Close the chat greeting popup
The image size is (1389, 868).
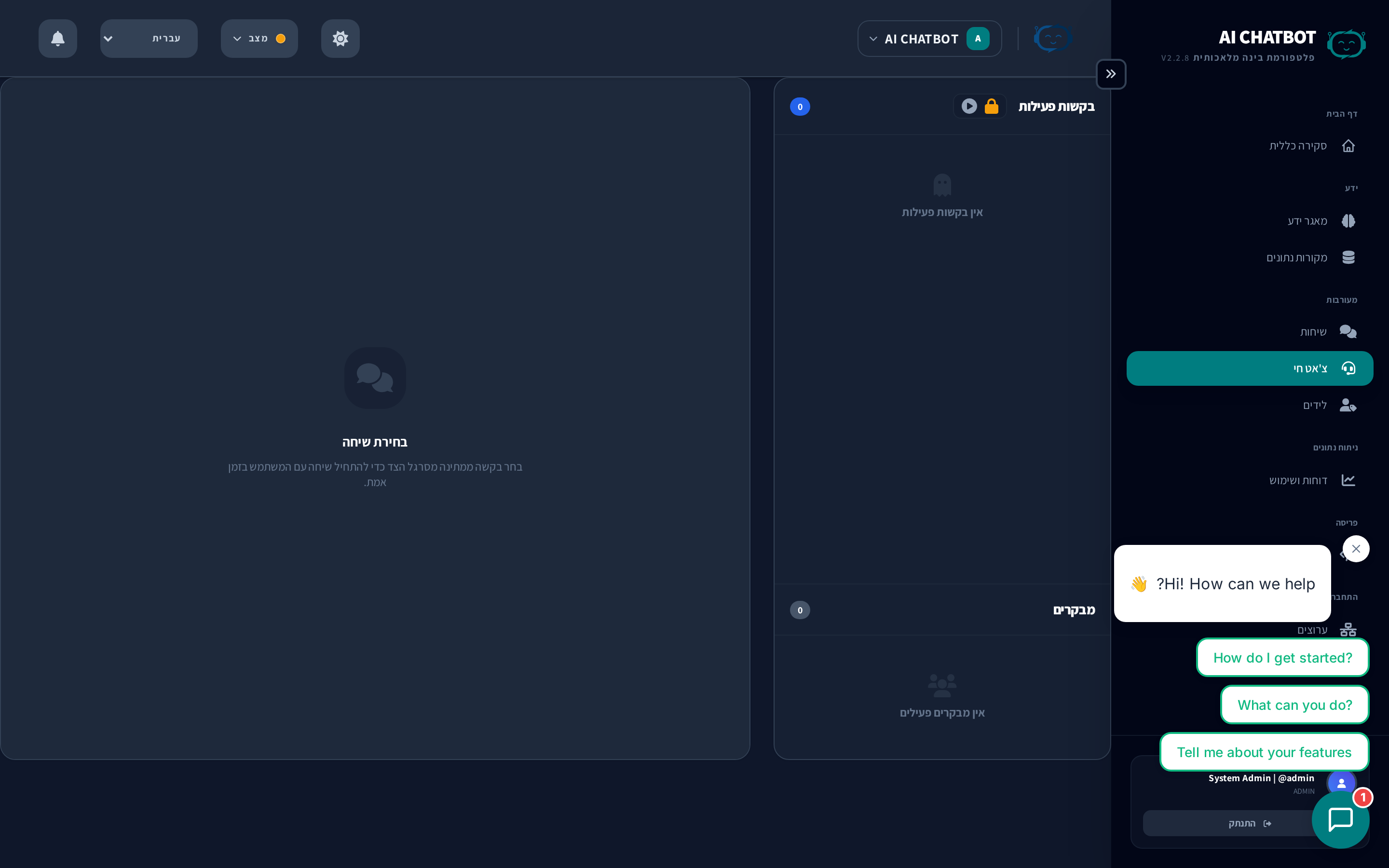point(1356,549)
